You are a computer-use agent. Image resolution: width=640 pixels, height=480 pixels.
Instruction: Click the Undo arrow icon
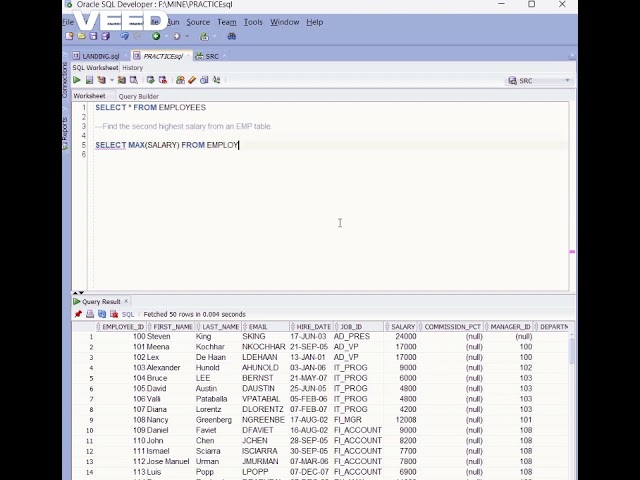click(x=124, y=36)
